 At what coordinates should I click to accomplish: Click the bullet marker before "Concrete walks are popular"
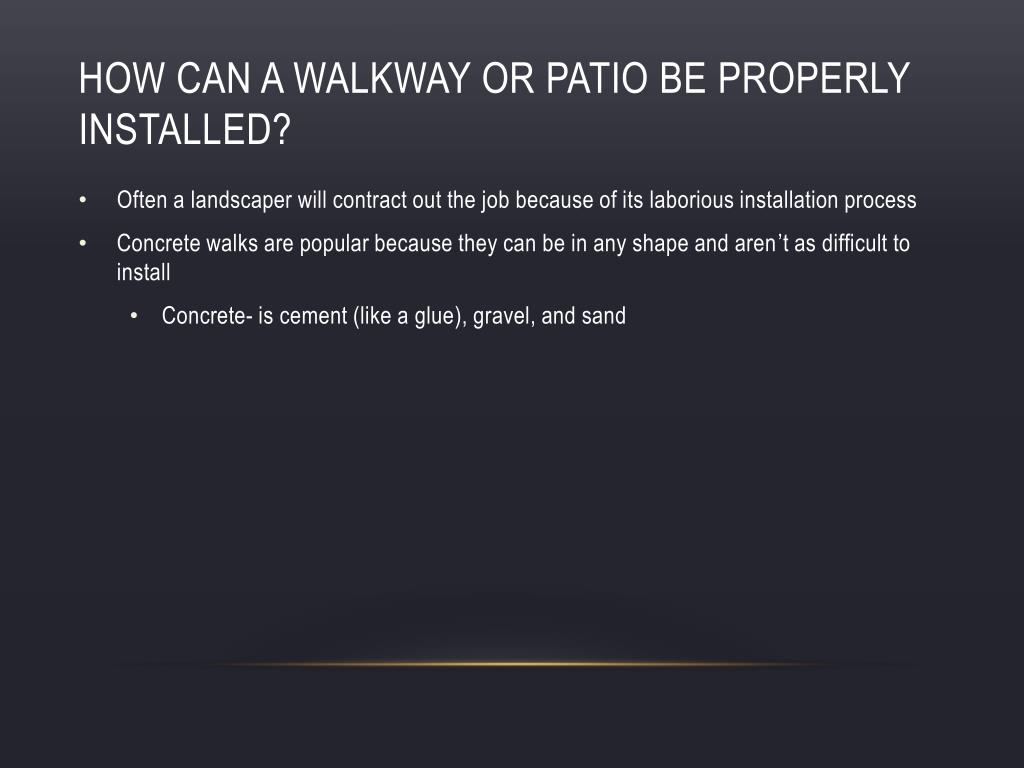83,244
